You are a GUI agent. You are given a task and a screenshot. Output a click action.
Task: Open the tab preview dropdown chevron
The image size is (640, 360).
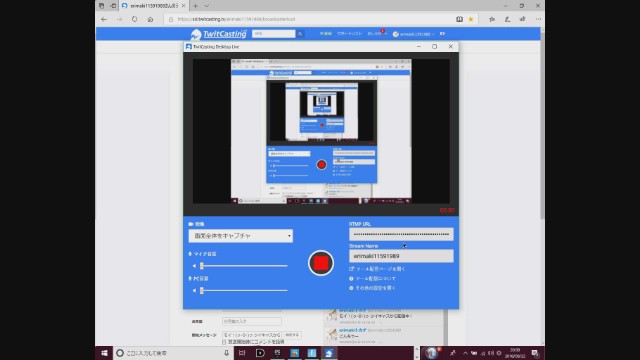coord(207,6)
